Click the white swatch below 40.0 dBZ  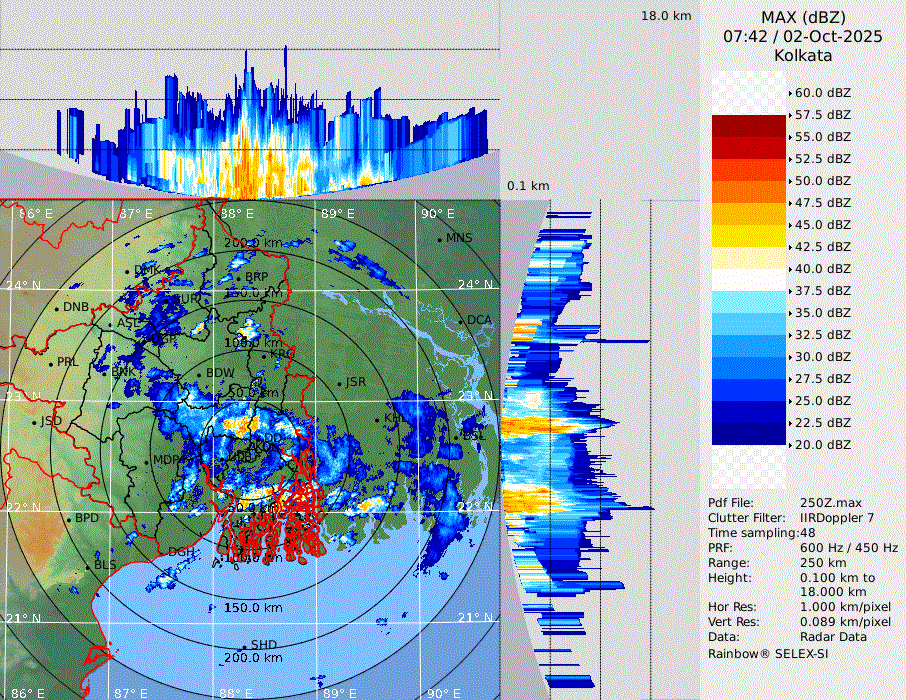(749, 279)
